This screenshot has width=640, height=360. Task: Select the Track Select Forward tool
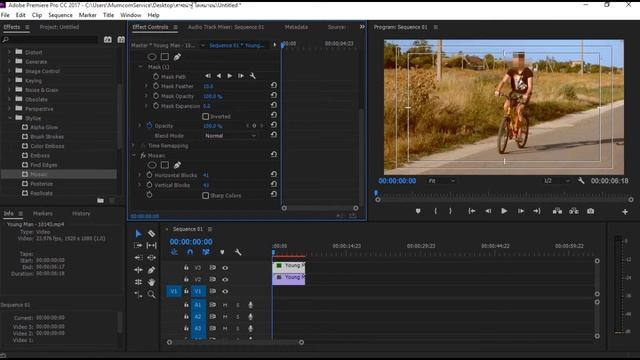click(138, 245)
